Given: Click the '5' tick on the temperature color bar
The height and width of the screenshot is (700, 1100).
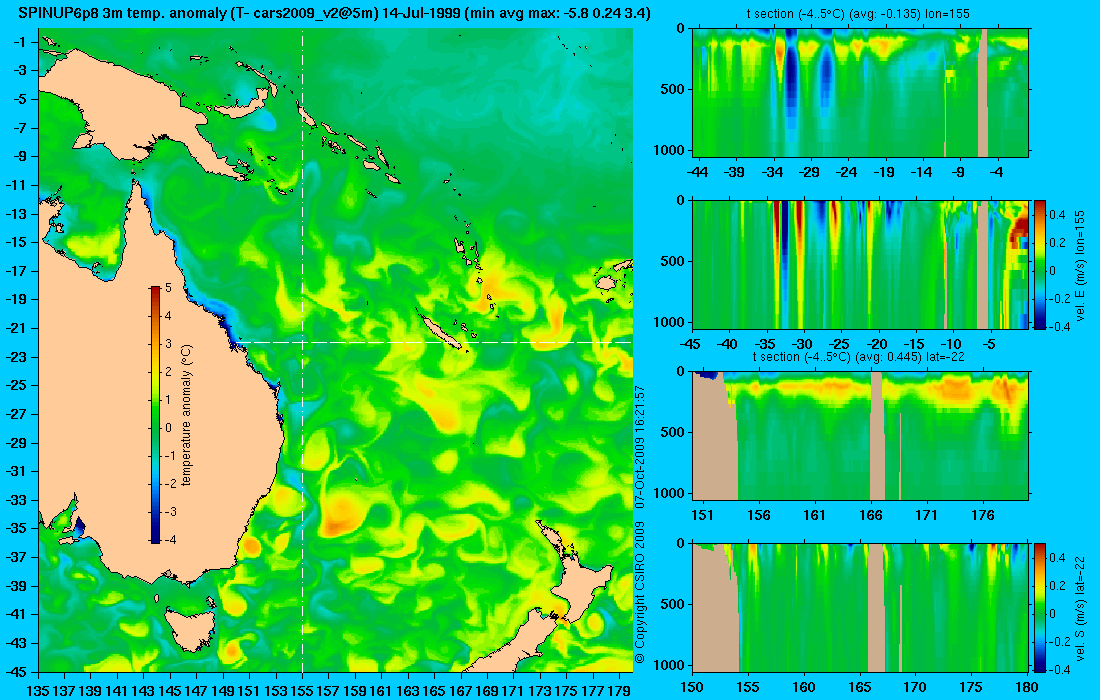Looking at the screenshot, I should pos(168,288).
